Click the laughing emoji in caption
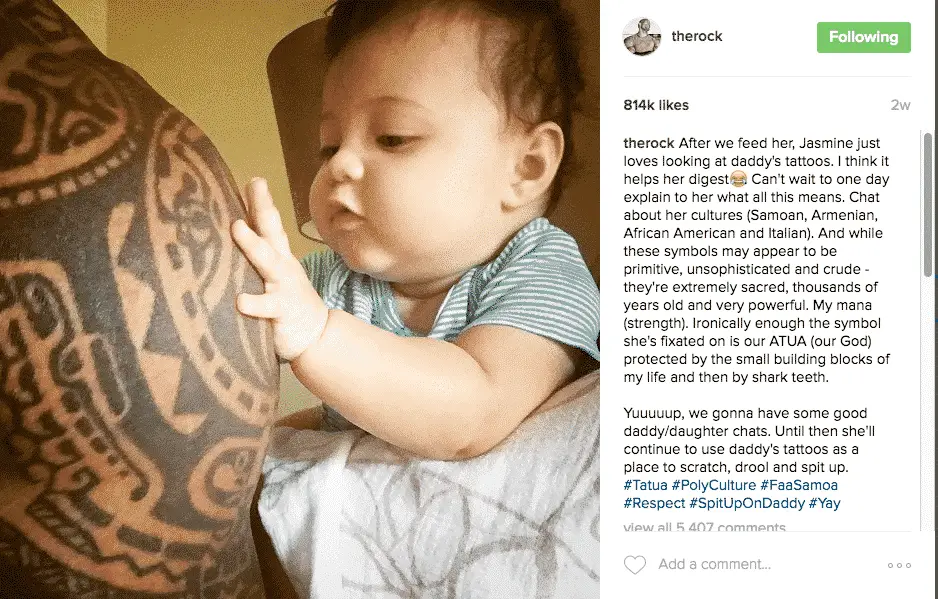 pos(739,179)
